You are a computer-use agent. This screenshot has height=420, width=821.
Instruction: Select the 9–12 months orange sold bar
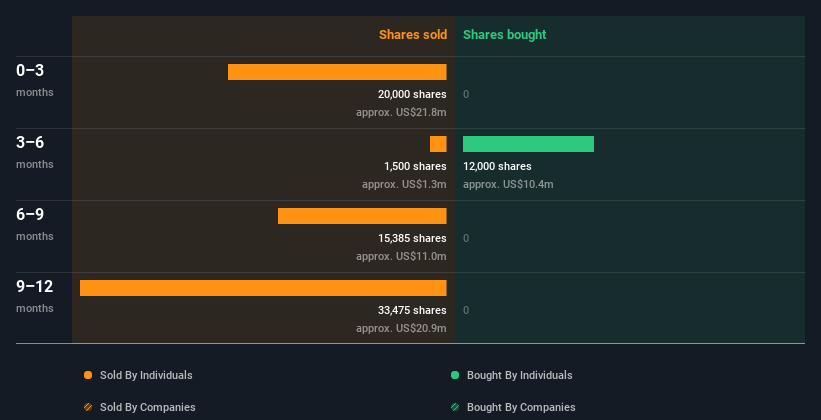tap(263, 288)
